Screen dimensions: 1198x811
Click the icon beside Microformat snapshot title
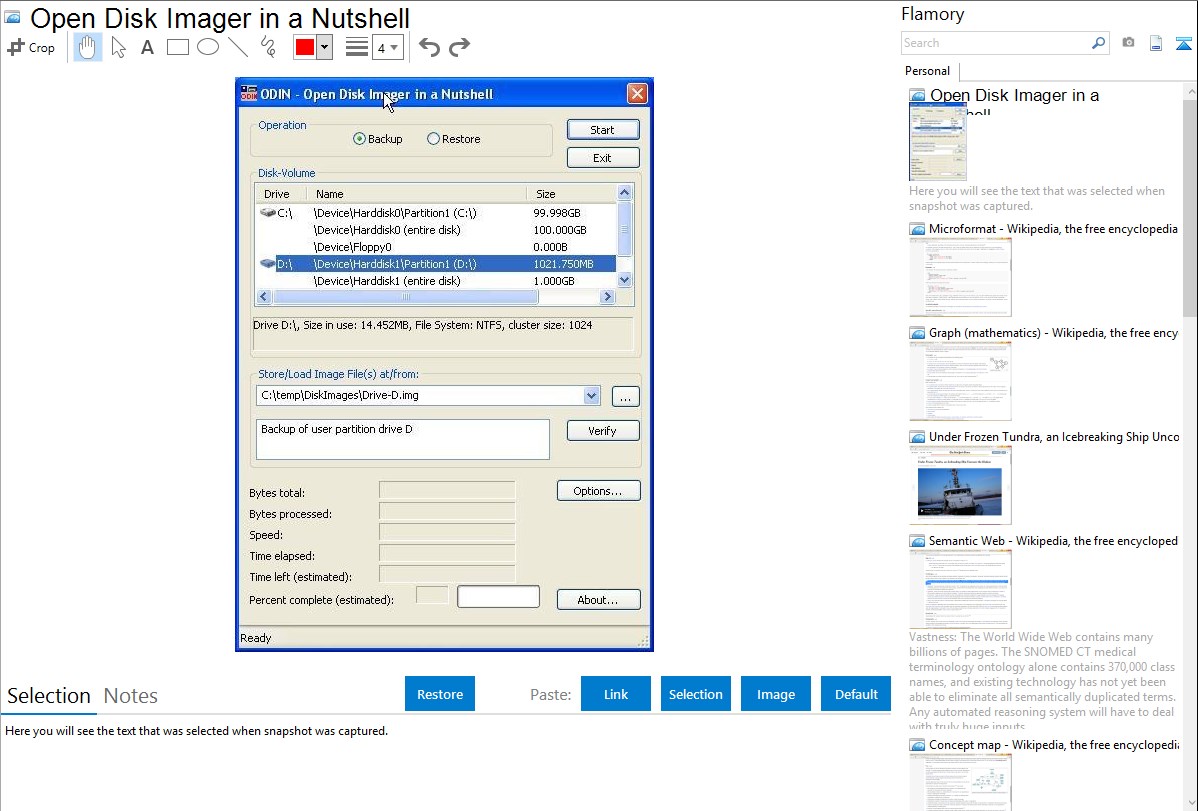(917, 229)
